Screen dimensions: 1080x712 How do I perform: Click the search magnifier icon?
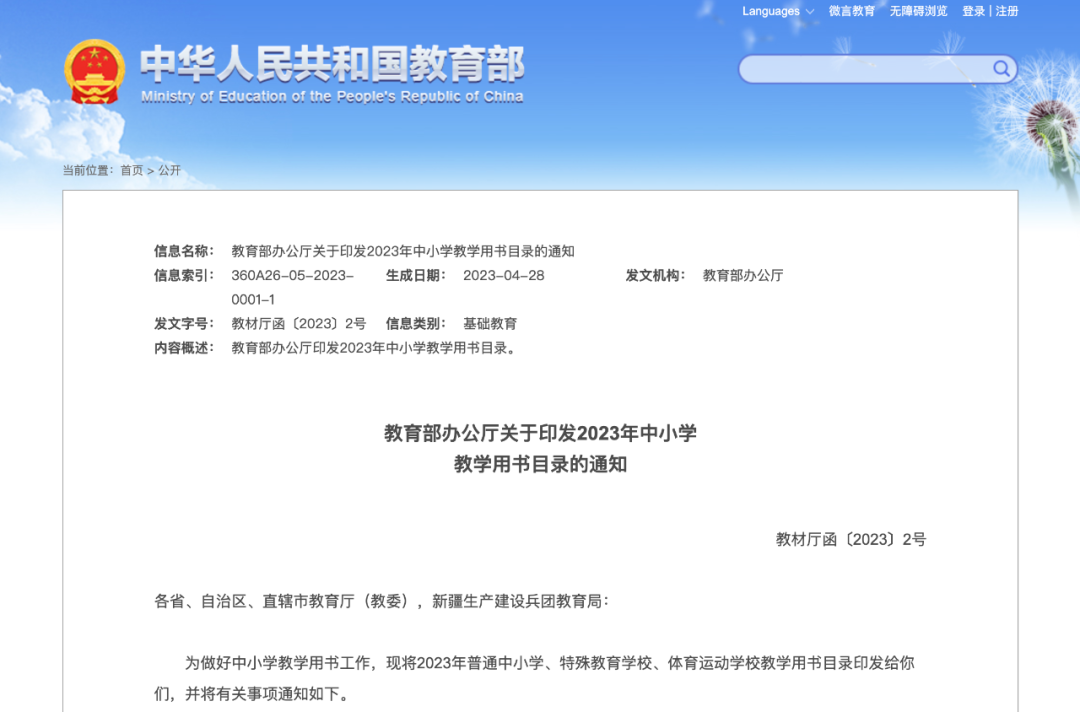(1001, 69)
